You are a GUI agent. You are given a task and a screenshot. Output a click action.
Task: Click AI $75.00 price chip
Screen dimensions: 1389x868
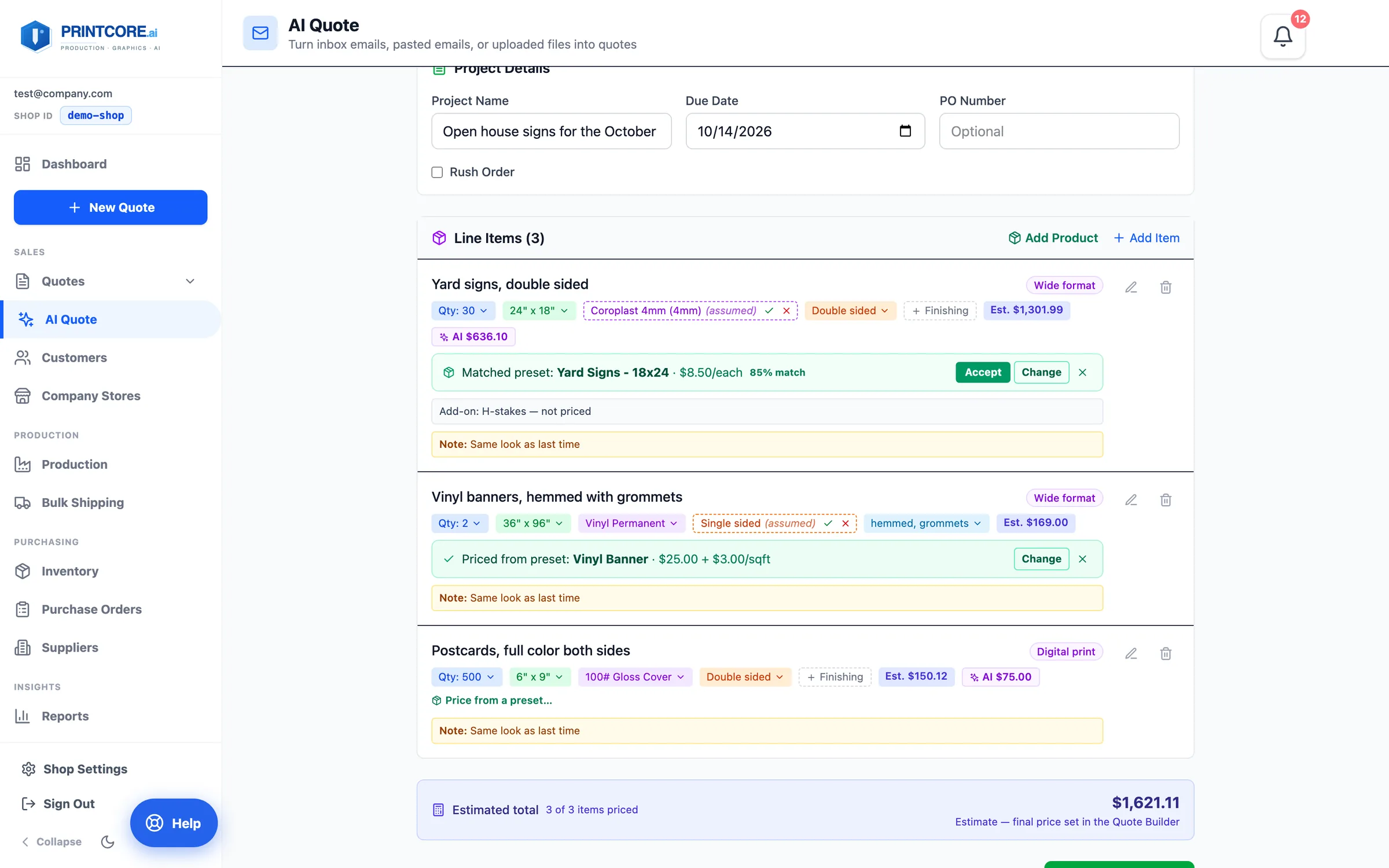click(x=1001, y=677)
